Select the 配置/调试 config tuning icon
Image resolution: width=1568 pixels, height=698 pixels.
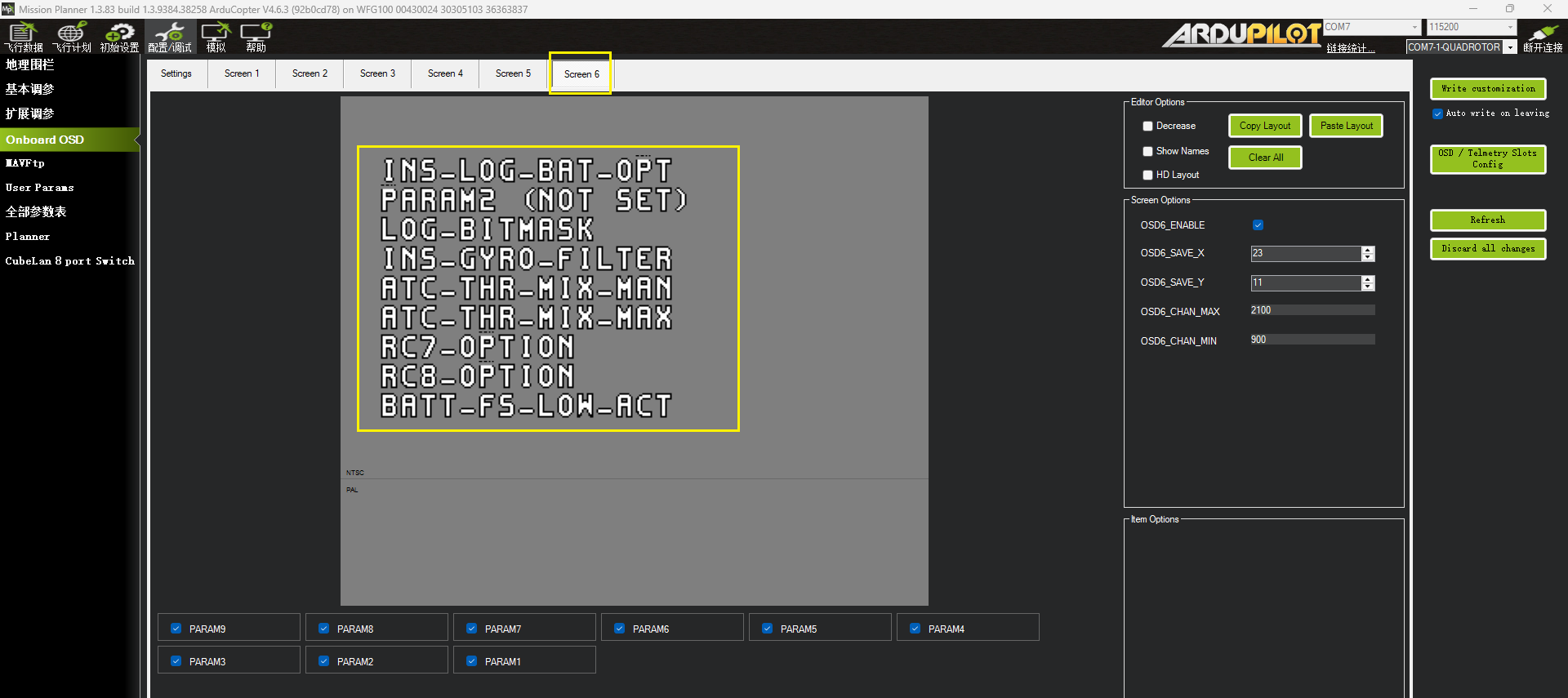(x=170, y=38)
